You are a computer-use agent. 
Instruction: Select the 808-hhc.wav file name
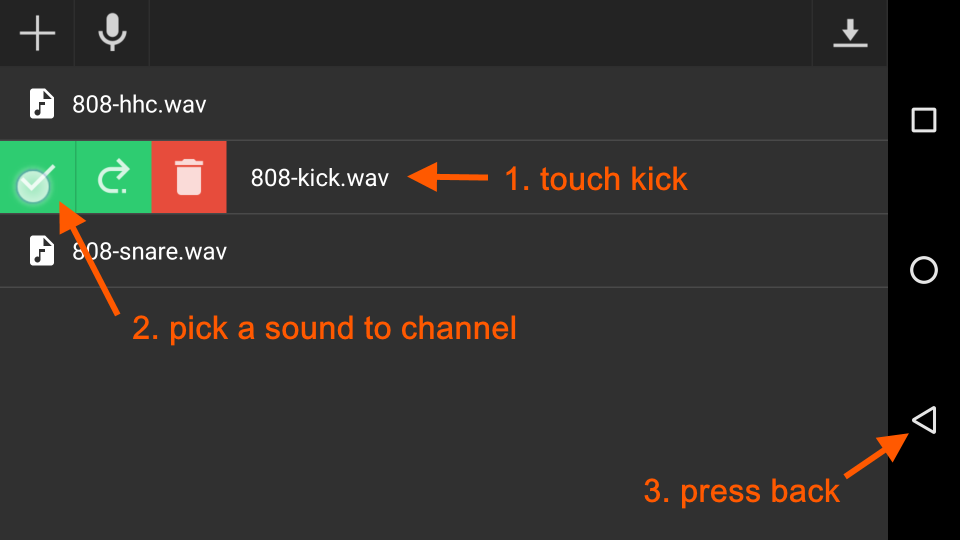139,104
